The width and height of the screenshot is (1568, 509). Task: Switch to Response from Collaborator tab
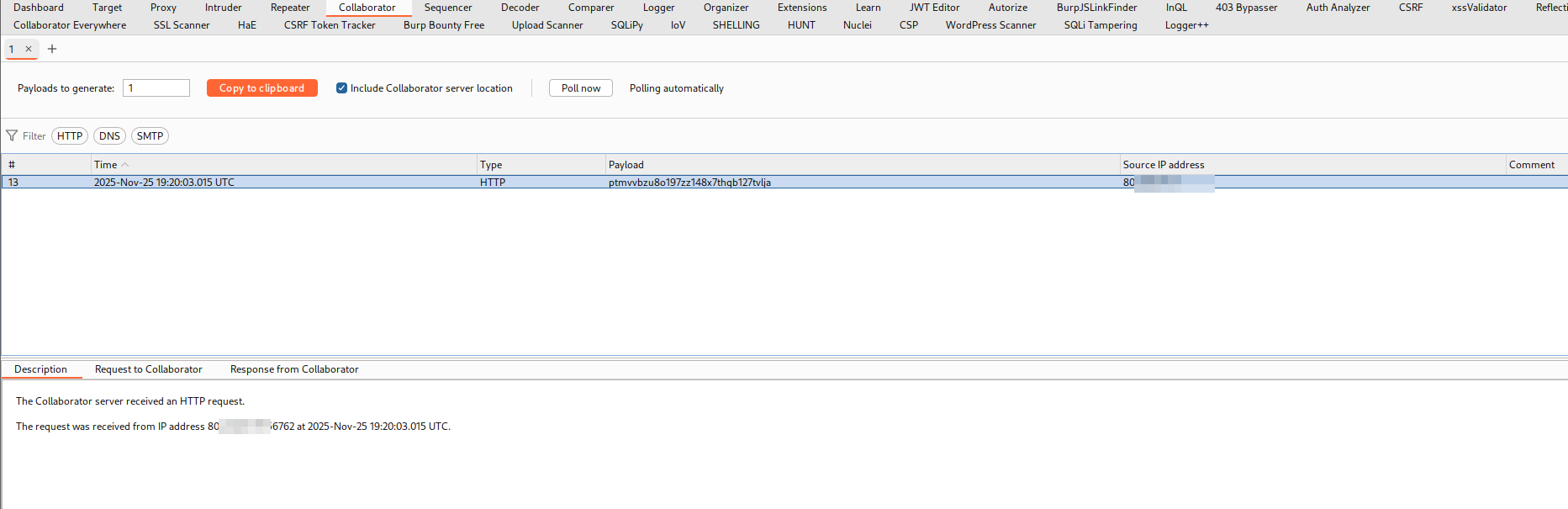[294, 369]
